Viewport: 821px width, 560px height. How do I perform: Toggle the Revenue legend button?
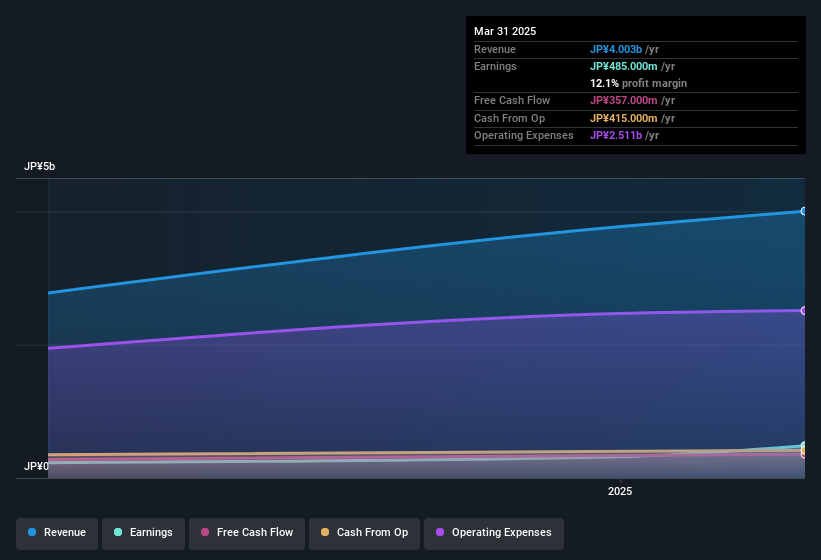(57, 533)
